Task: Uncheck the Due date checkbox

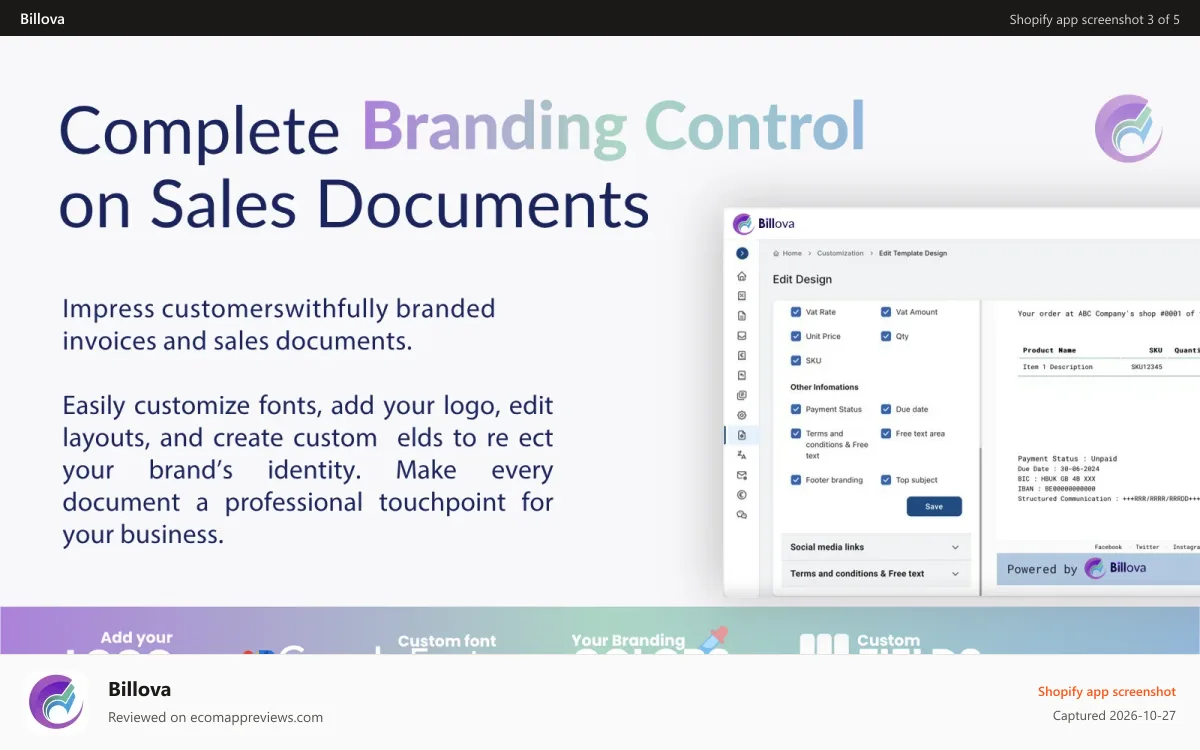Action: tap(886, 409)
